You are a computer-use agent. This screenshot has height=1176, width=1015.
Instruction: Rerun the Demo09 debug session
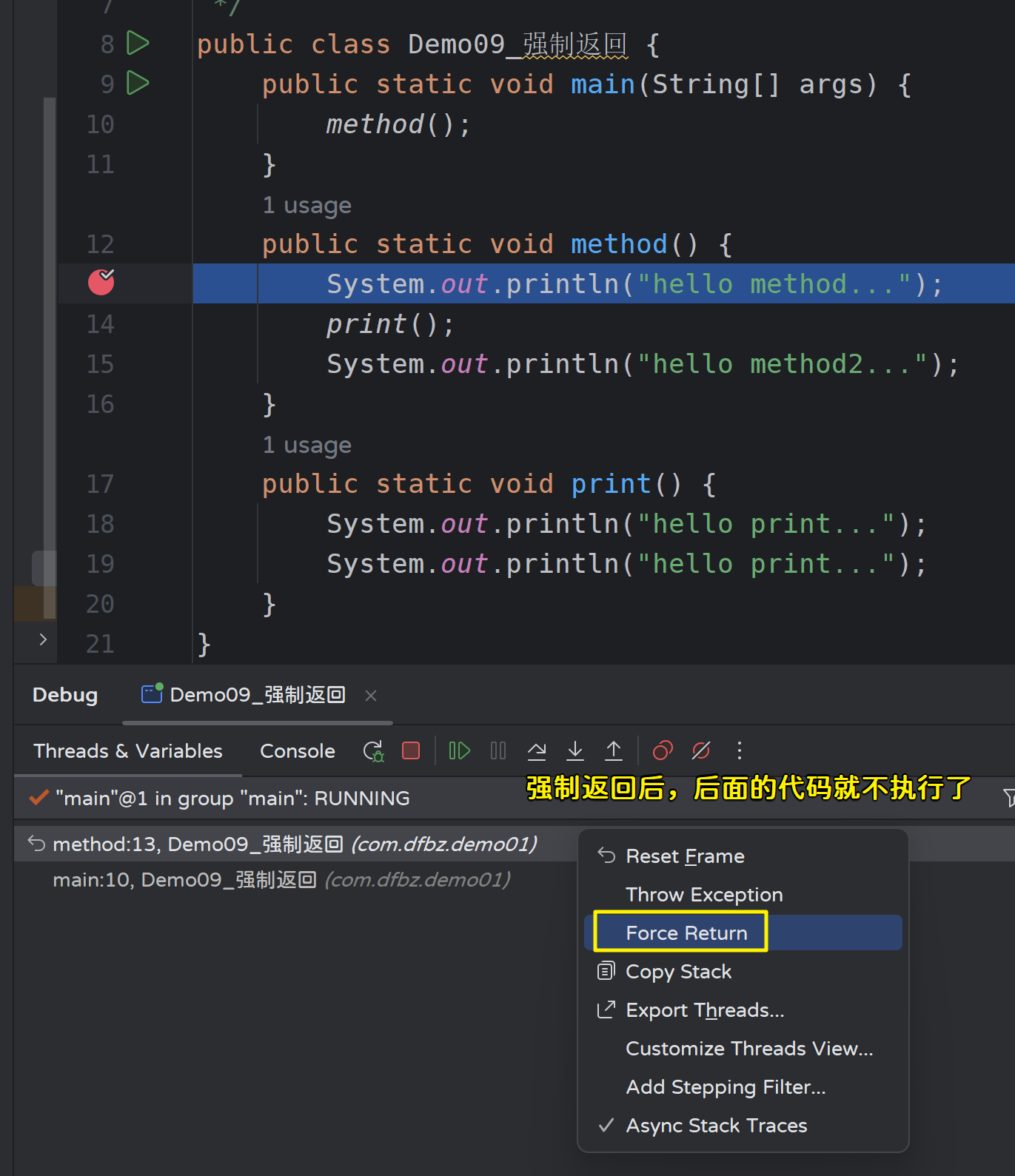(x=373, y=751)
